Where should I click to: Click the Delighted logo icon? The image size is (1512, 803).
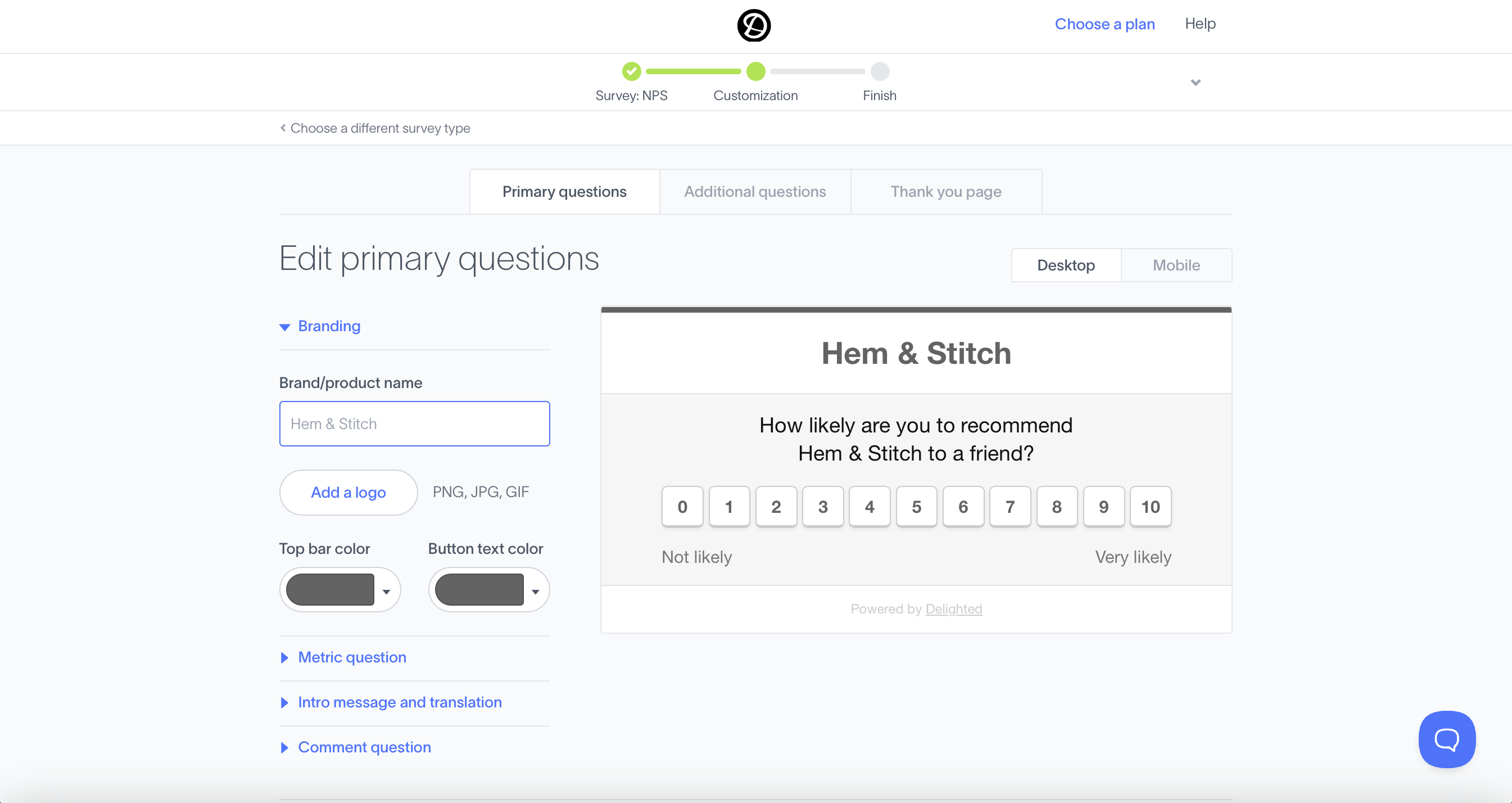pyautogui.click(x=754, y=25)
